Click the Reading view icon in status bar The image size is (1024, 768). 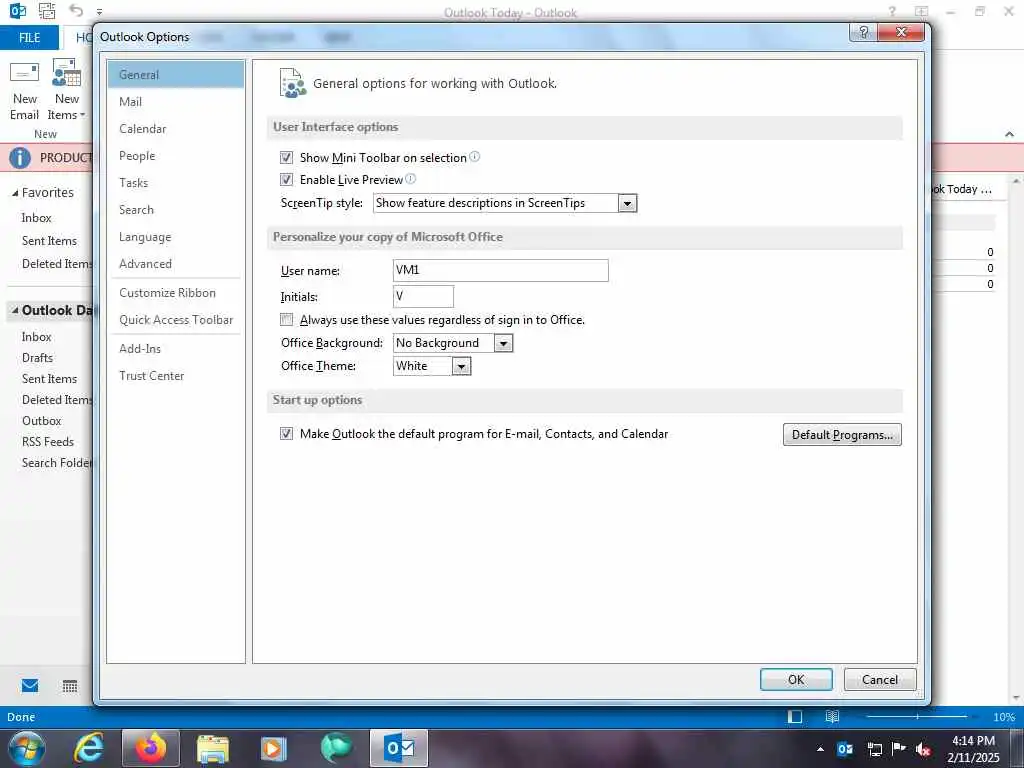pyautogui.click(x=832, y=716)
